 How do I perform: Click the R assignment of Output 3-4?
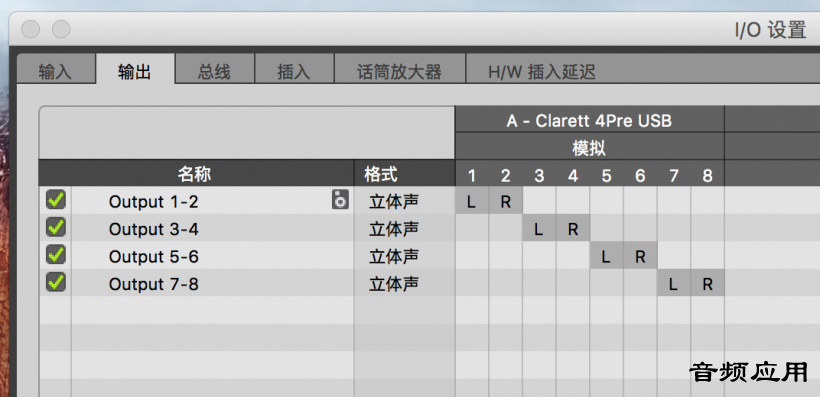point(573,229)
